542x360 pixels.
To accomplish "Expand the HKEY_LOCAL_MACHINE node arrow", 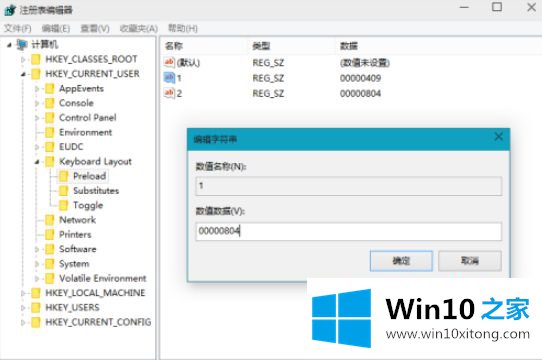I will click(23, 293).
